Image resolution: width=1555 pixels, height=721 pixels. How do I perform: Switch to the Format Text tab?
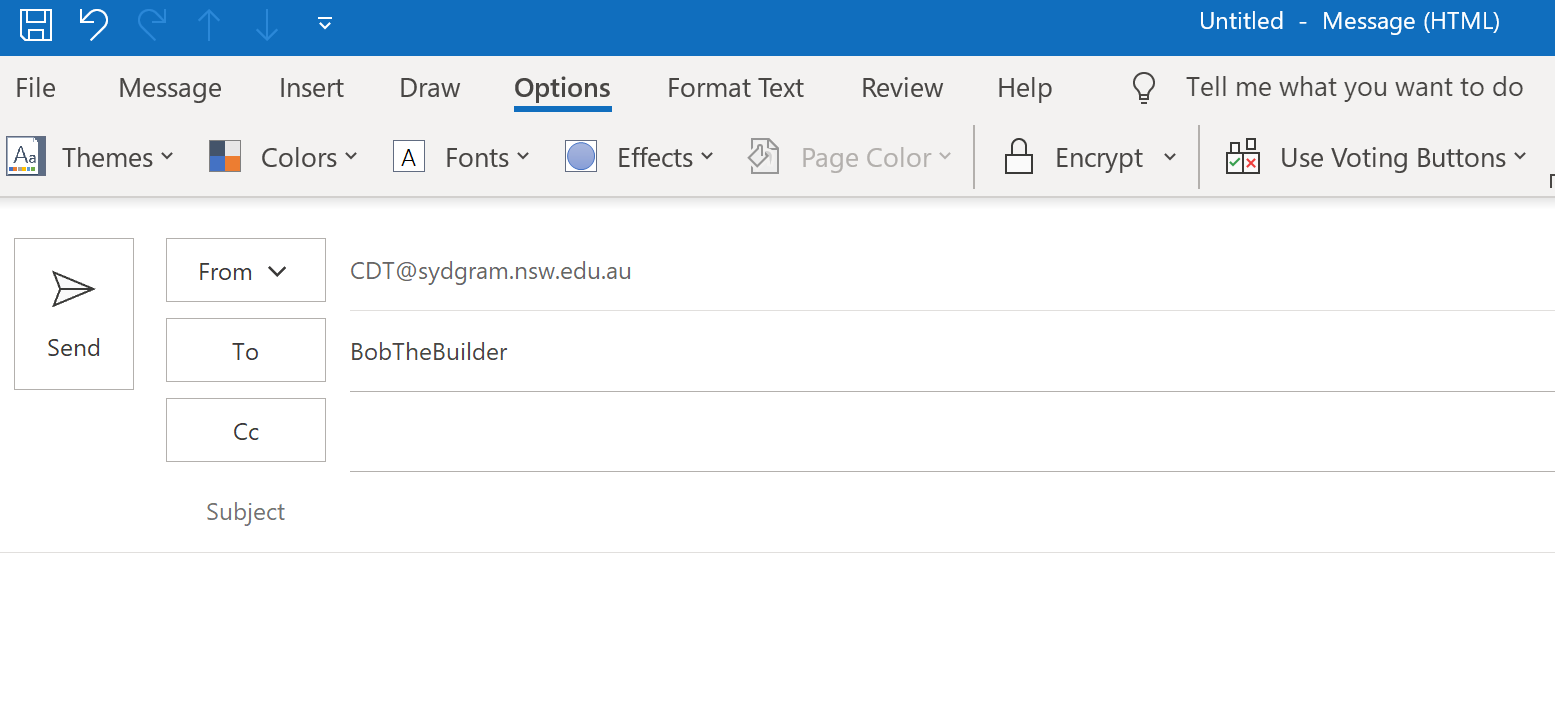(735, 88)
